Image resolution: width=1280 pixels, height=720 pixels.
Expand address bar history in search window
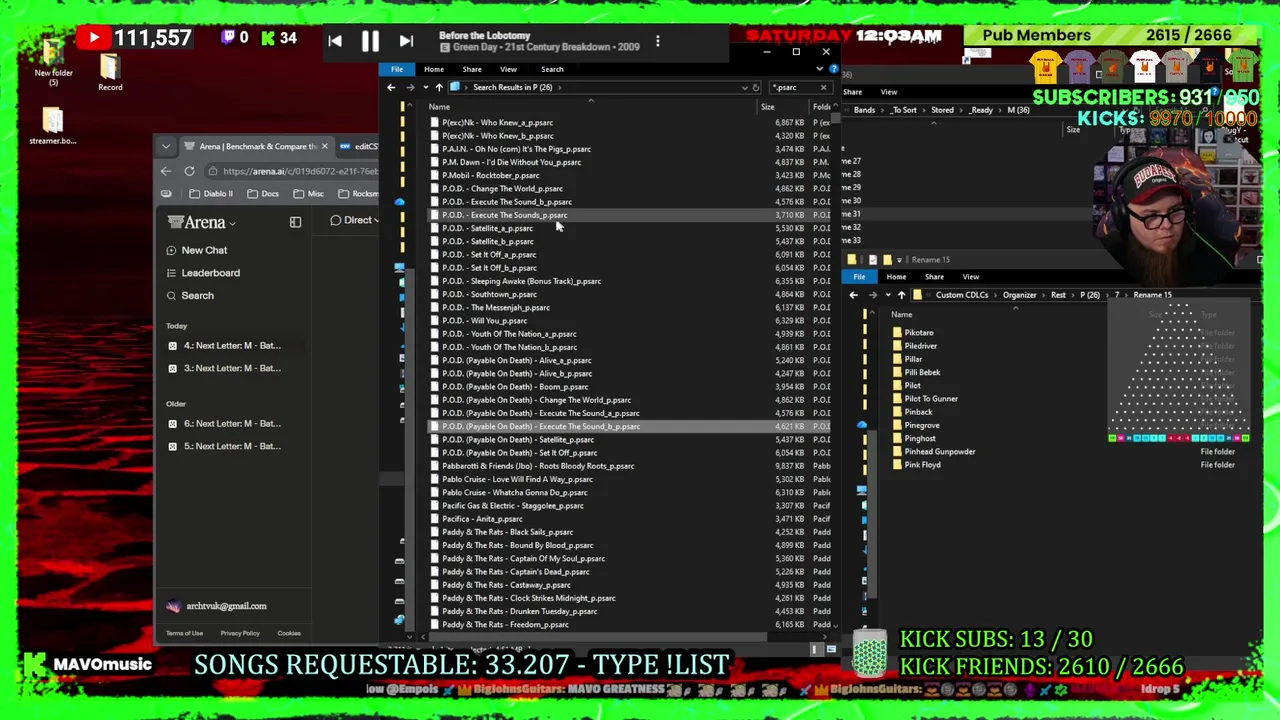pos(743,88)
